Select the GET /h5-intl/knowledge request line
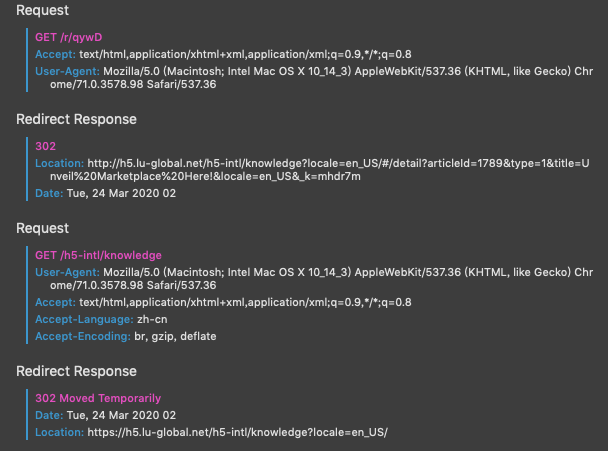Image resolution: width=608 pixels, height=451 pixels. coord(98,255)
